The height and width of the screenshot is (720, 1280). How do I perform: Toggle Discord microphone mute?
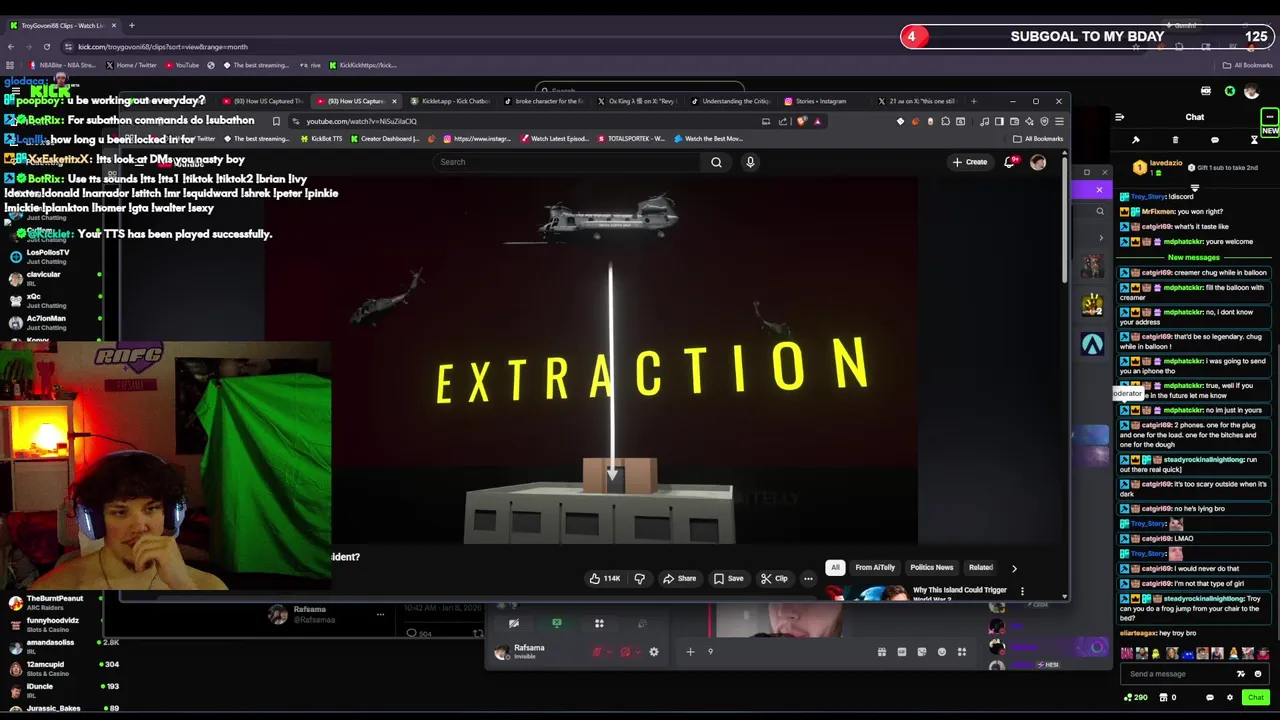coord(597,652)
